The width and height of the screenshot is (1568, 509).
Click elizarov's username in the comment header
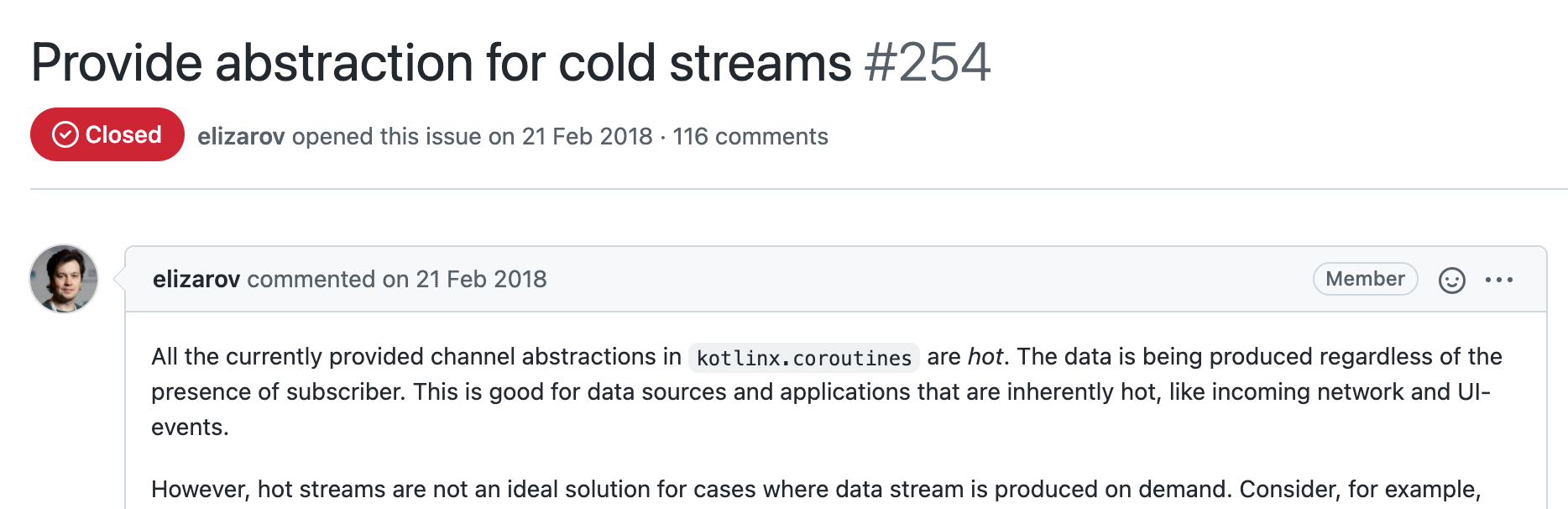196,279
